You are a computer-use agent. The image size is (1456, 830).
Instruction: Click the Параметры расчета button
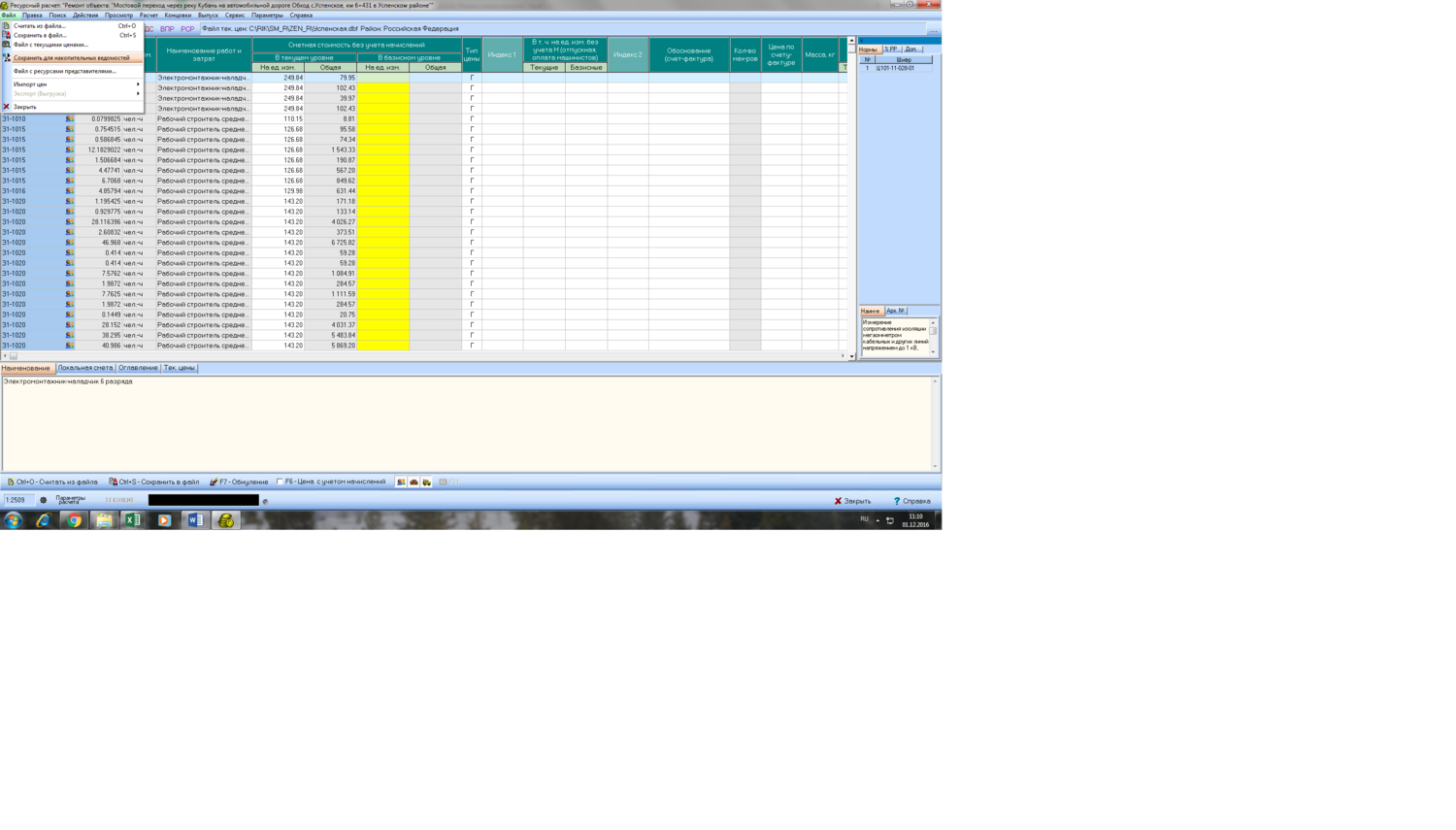(70, 501)
